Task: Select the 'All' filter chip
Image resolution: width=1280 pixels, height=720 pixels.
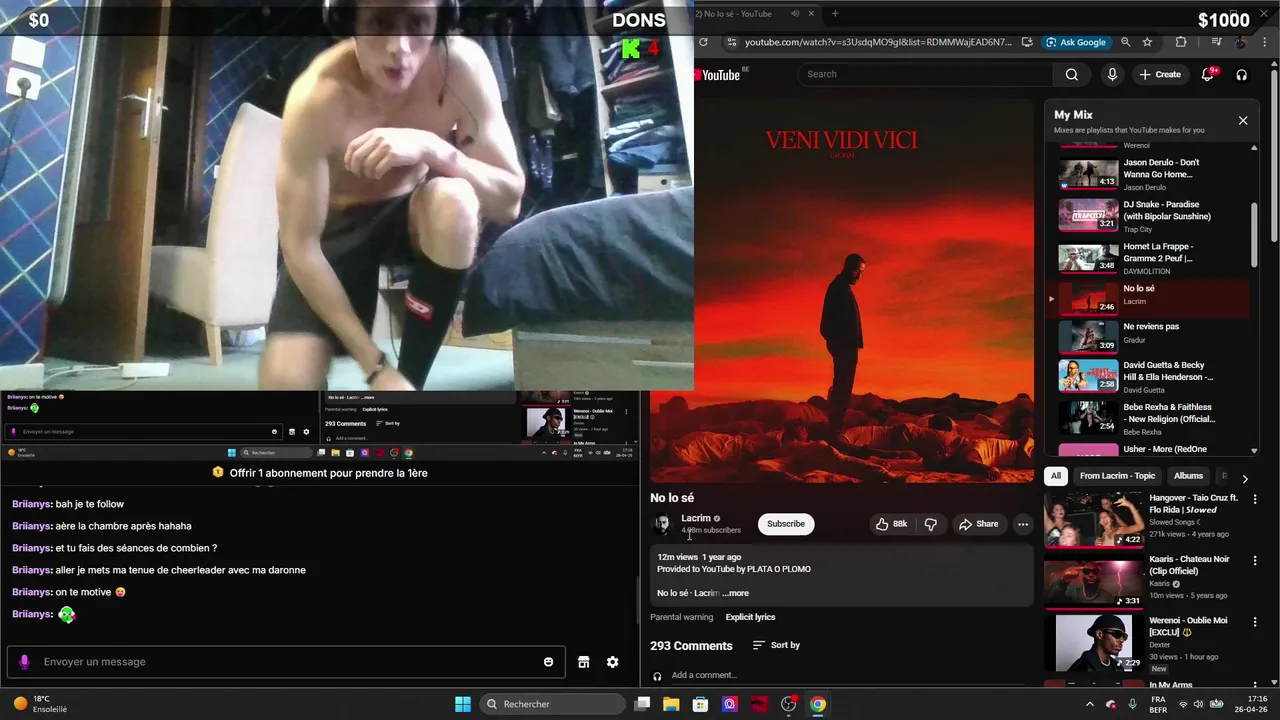Action: tap(1055, 476)
